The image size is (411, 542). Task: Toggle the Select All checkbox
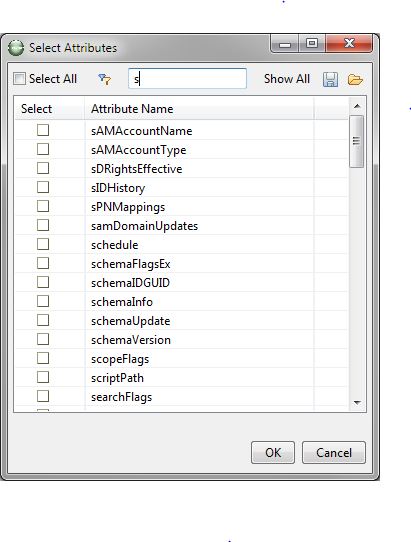click(19, 79)
